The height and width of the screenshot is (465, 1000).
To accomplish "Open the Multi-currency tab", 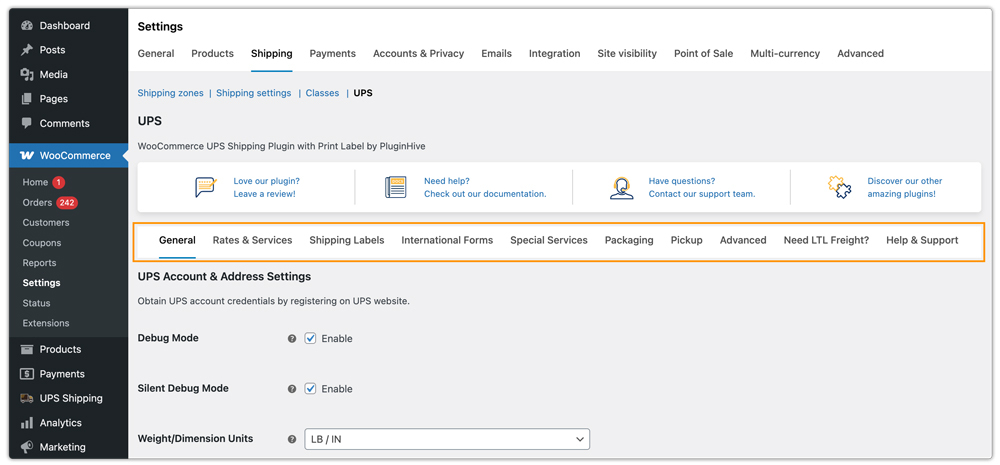I will point(785,54).
